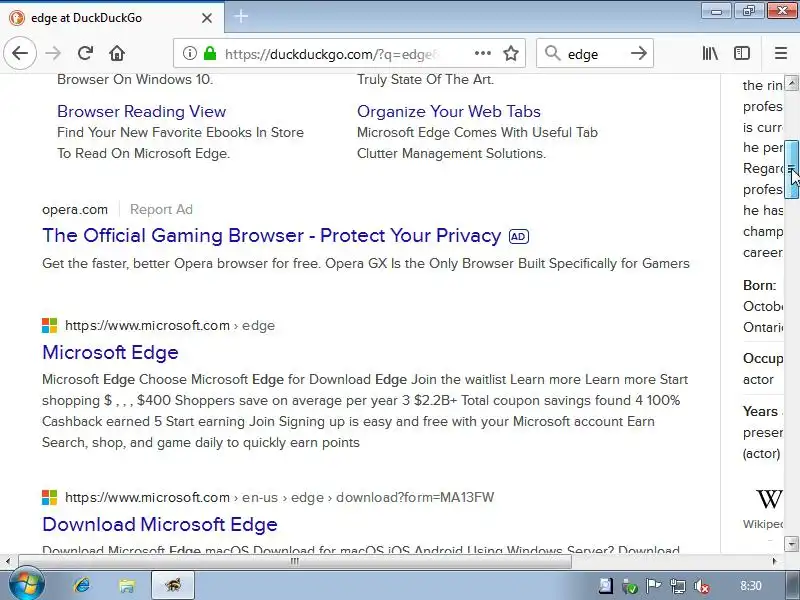The image size is (800, 600).
Task: Click the horizontal scrollbar right arrow
Action: click(774, 561)
